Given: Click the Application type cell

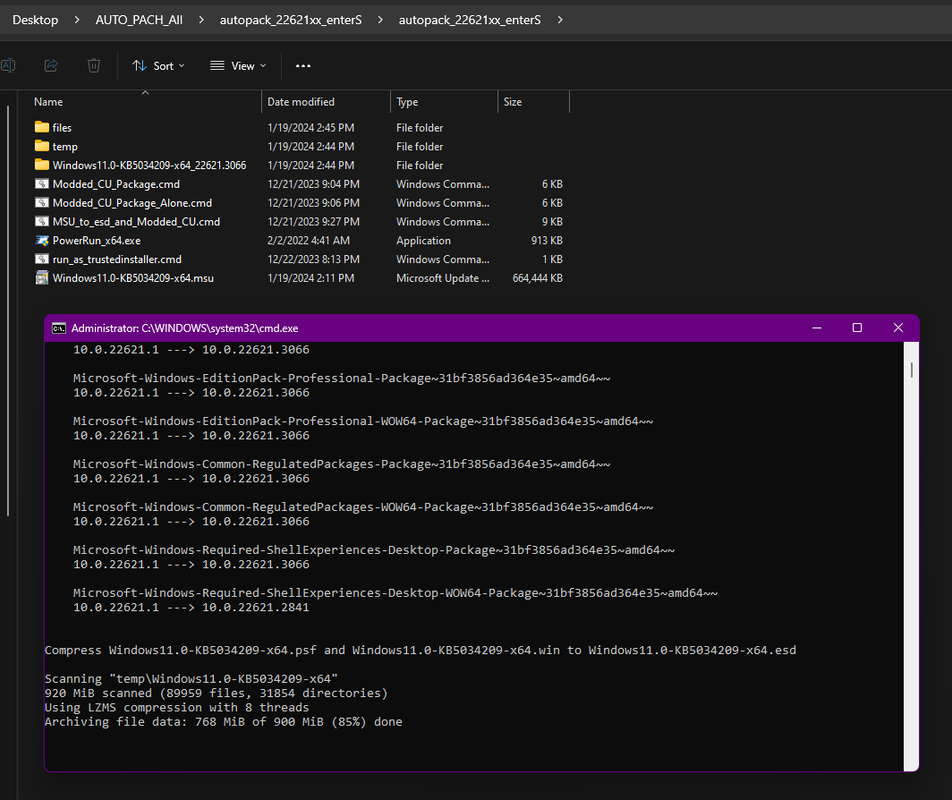Looking at the screenshot, I should (423, 240).
